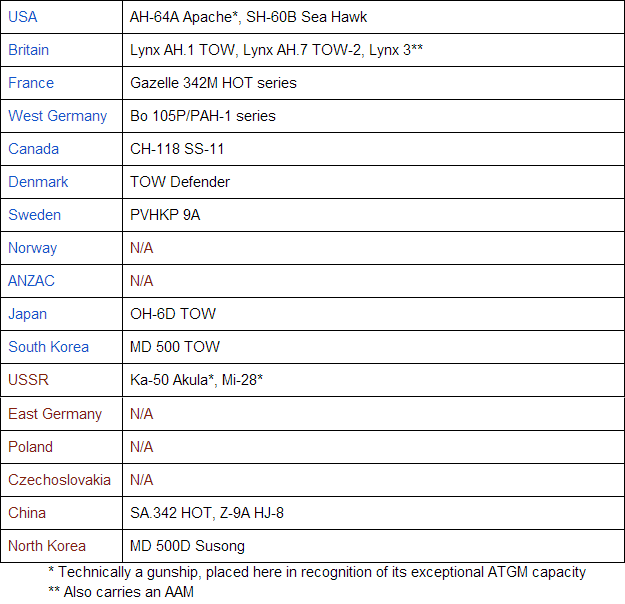Click the N/A entry in East Germany row
The height and width of the screenshot is (604, 625).
142,414
